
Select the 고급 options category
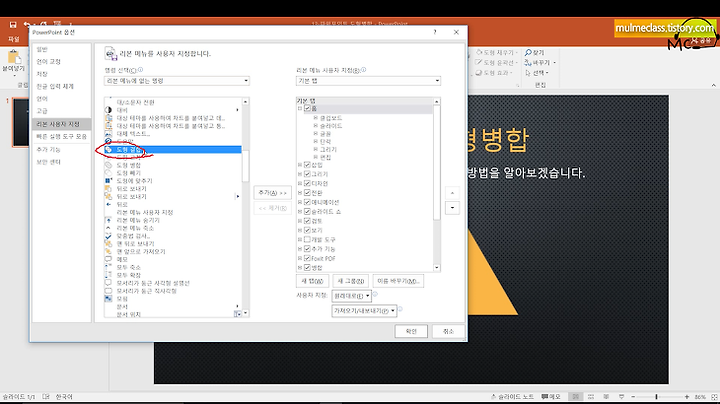(62, 111)
